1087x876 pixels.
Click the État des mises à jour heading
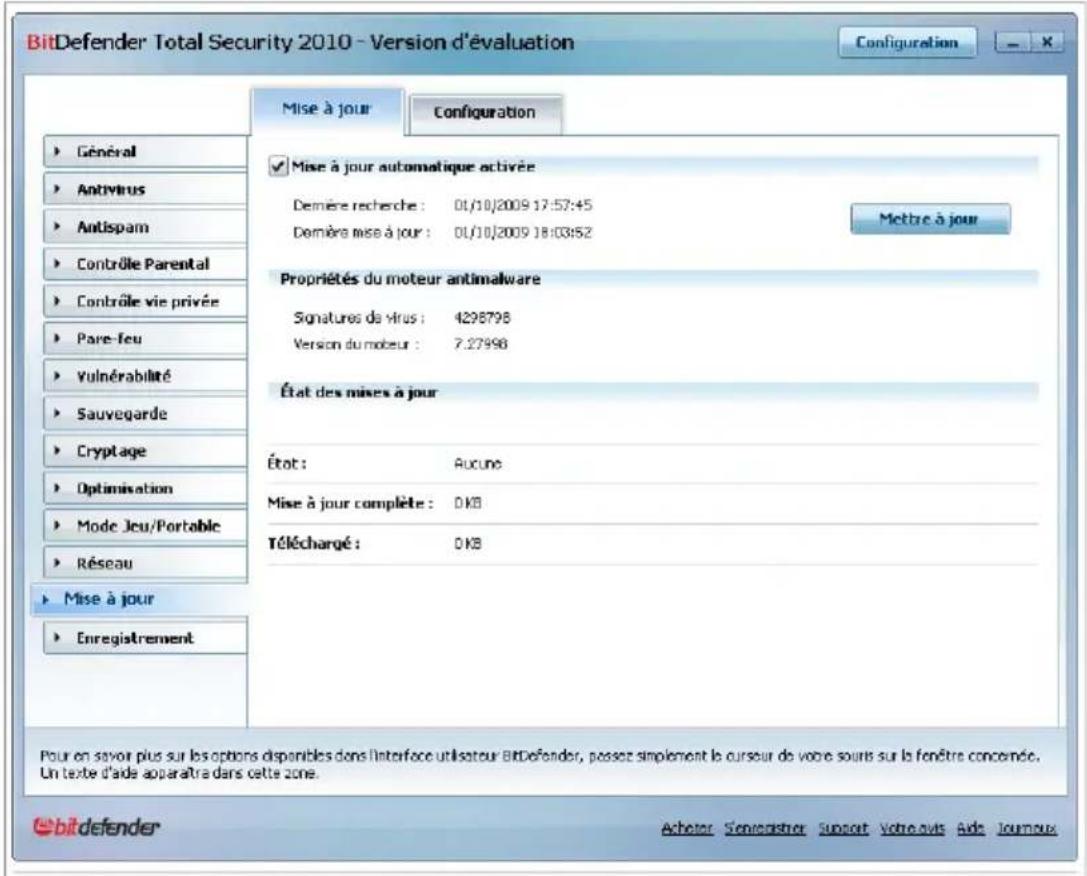coord(359,392)
